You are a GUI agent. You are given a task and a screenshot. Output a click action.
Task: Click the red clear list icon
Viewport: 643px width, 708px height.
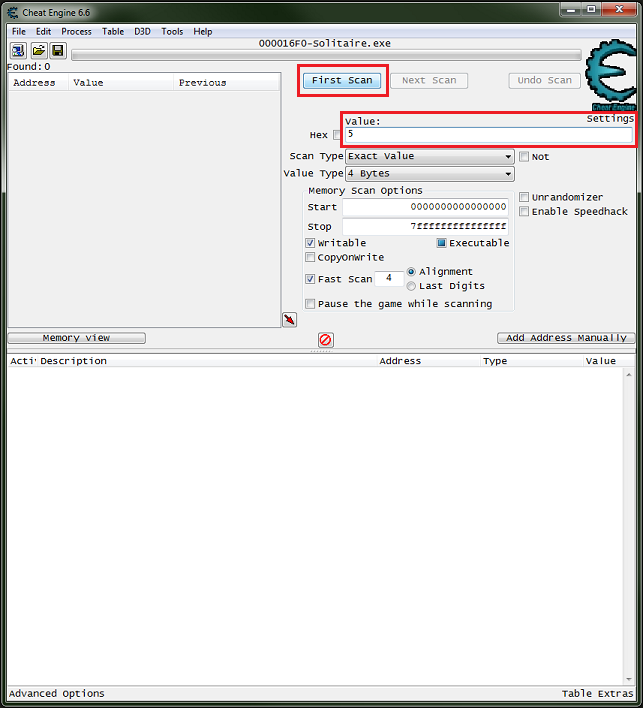click(325, 340)
